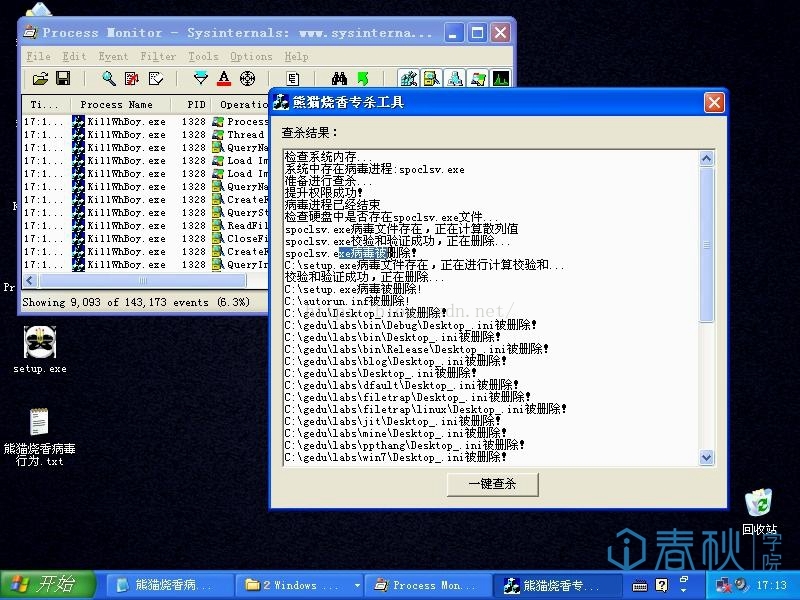Click the 17:13 taskbar clock

771,585
